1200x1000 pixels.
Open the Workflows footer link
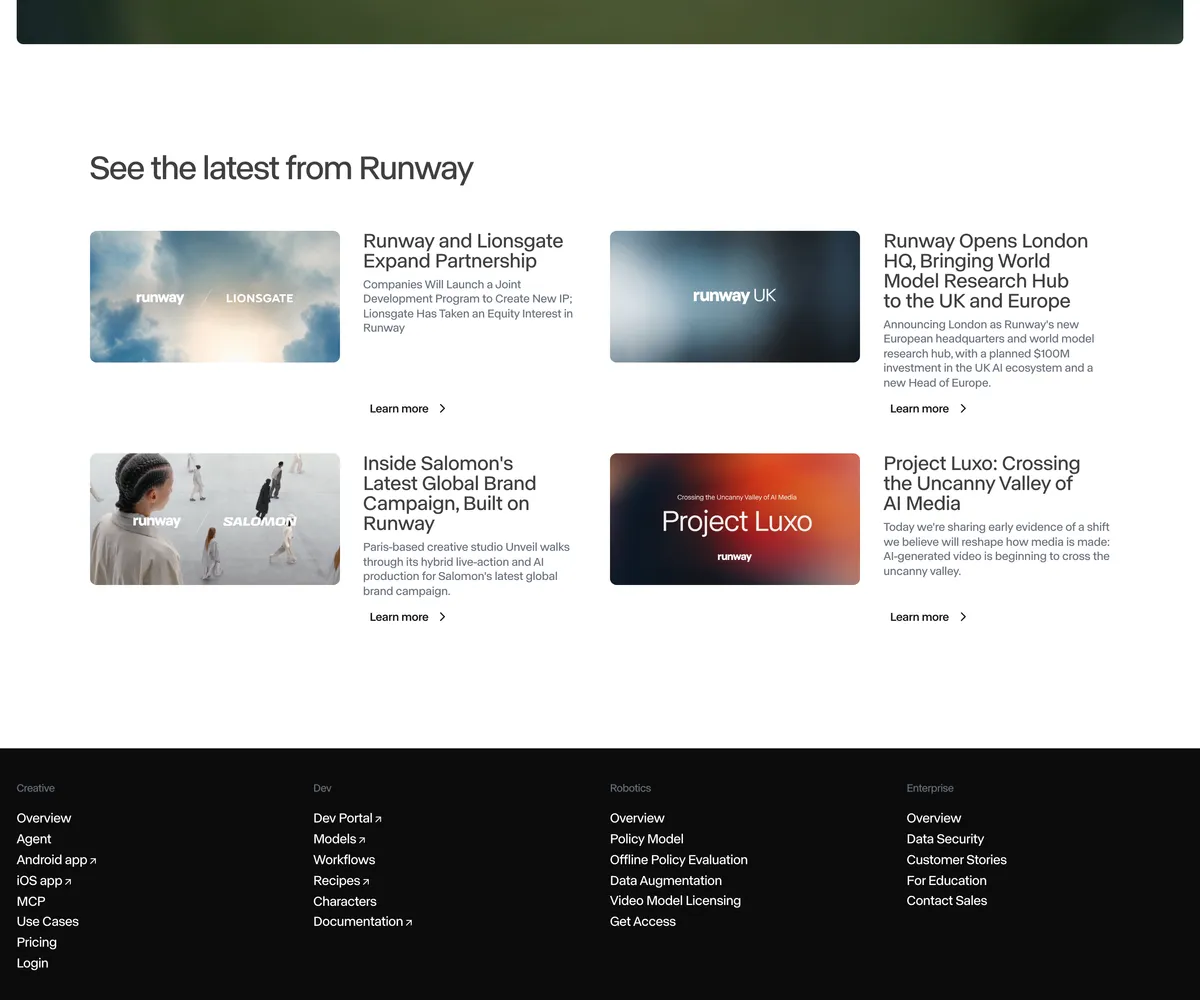click(344, 860)
